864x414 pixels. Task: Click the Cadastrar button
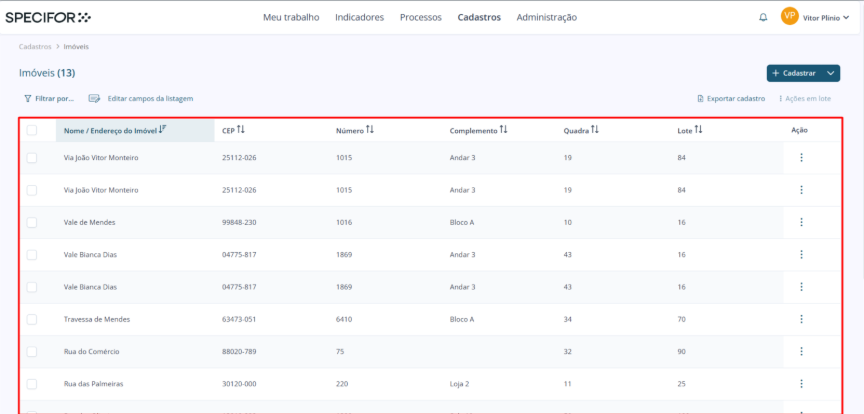point(794,73)
